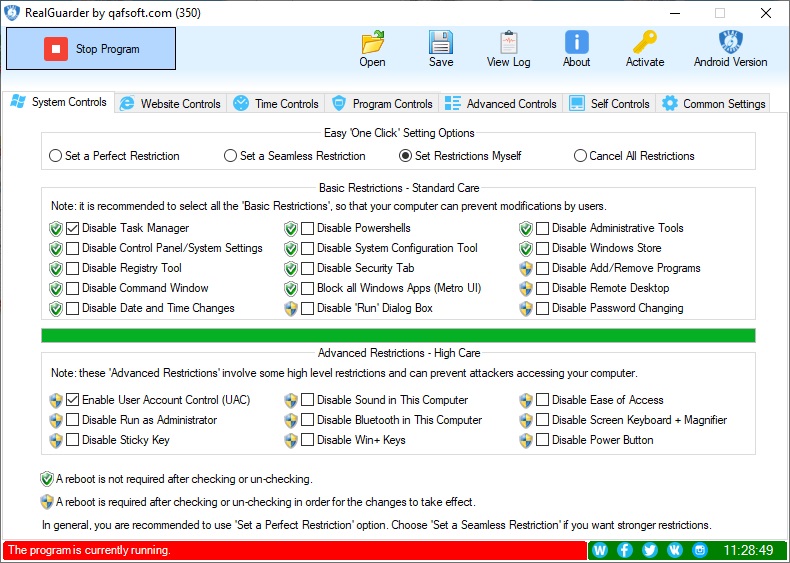Screen dimensions: 790x563
Task: Check Disable Power Button option
Action: [x=542, y=440]
